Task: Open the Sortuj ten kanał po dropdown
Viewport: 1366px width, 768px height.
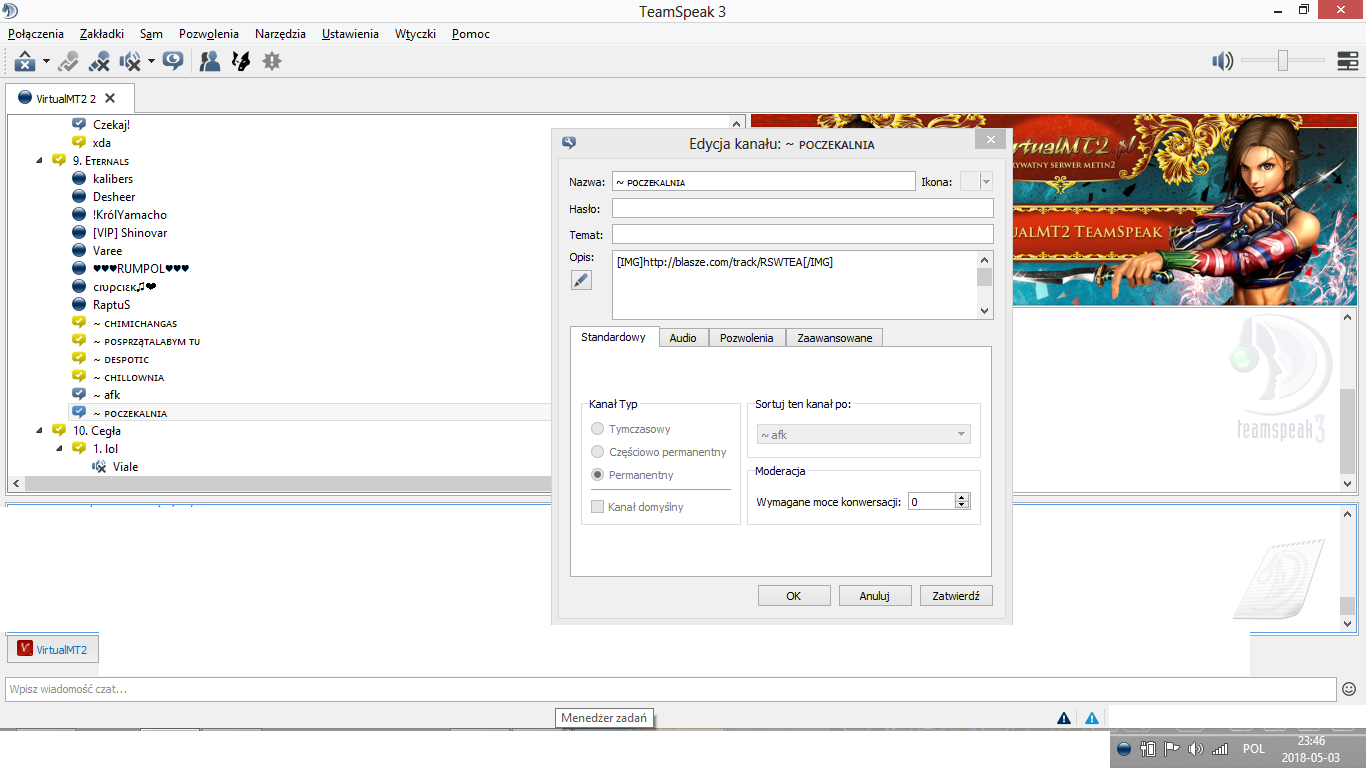Action: 863,434
